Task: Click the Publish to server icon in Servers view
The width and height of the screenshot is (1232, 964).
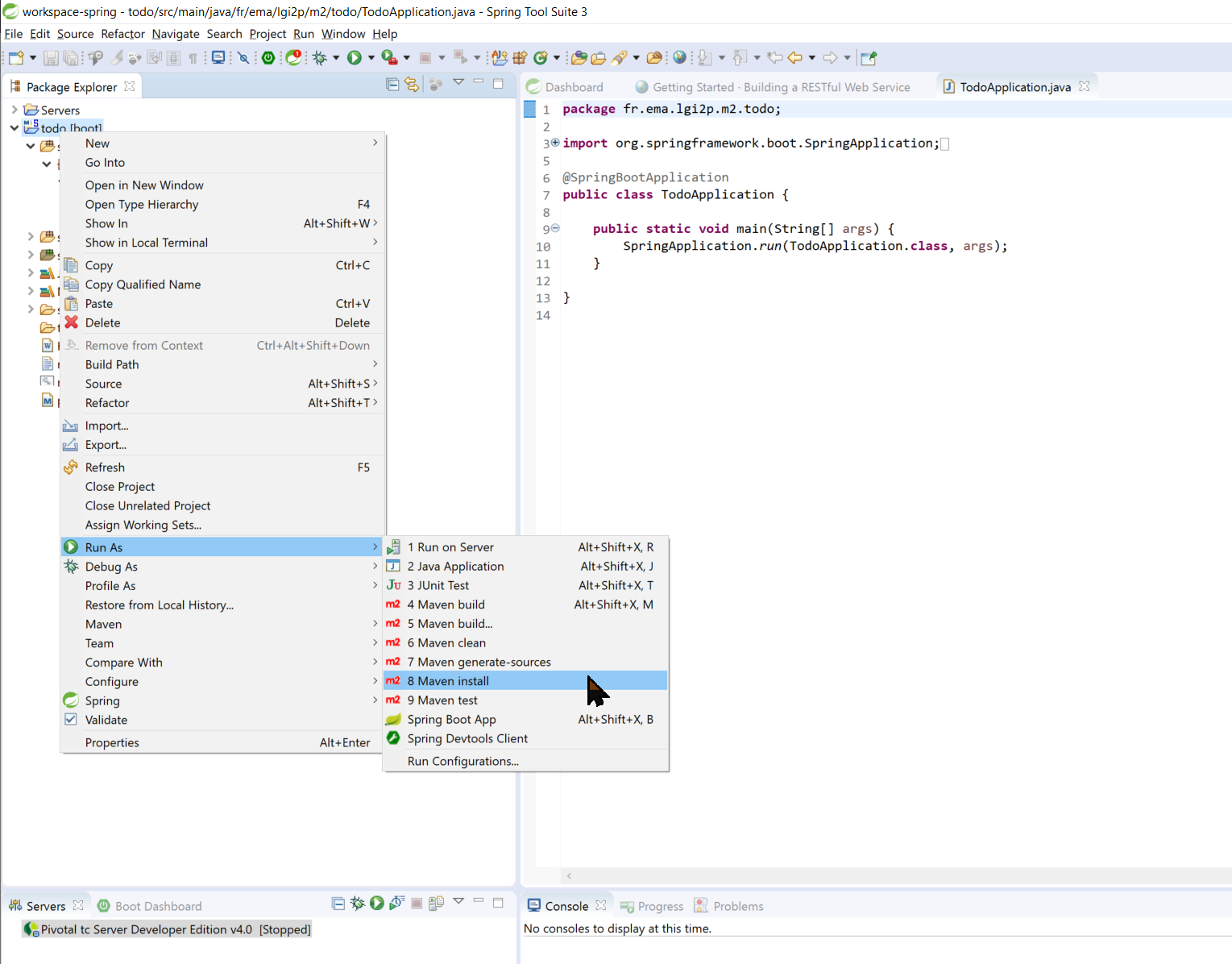Action: click(x=436, y=904)
